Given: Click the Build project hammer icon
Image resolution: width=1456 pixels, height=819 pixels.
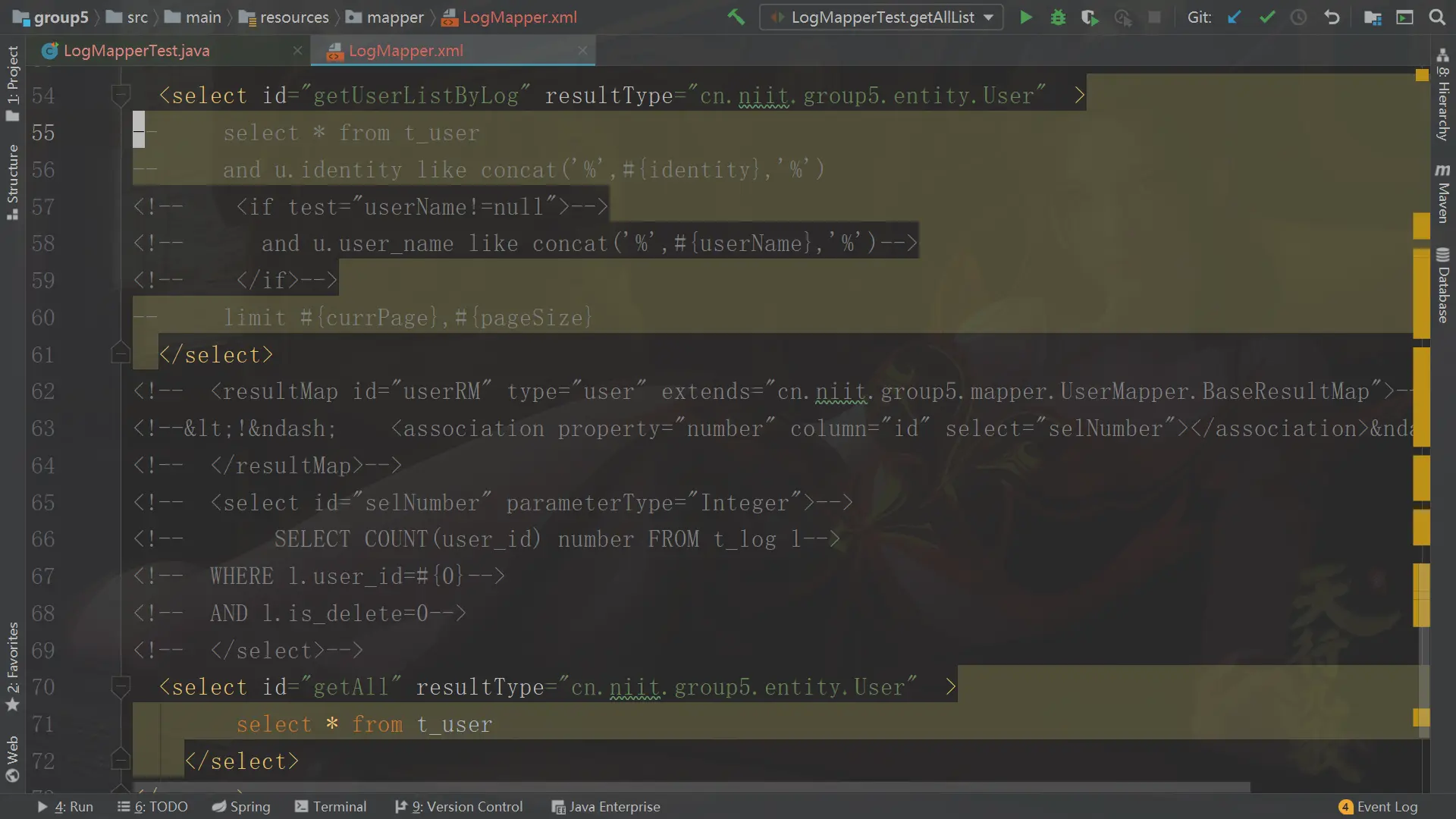Looking at the screenshot, I should tap(736, 17).
